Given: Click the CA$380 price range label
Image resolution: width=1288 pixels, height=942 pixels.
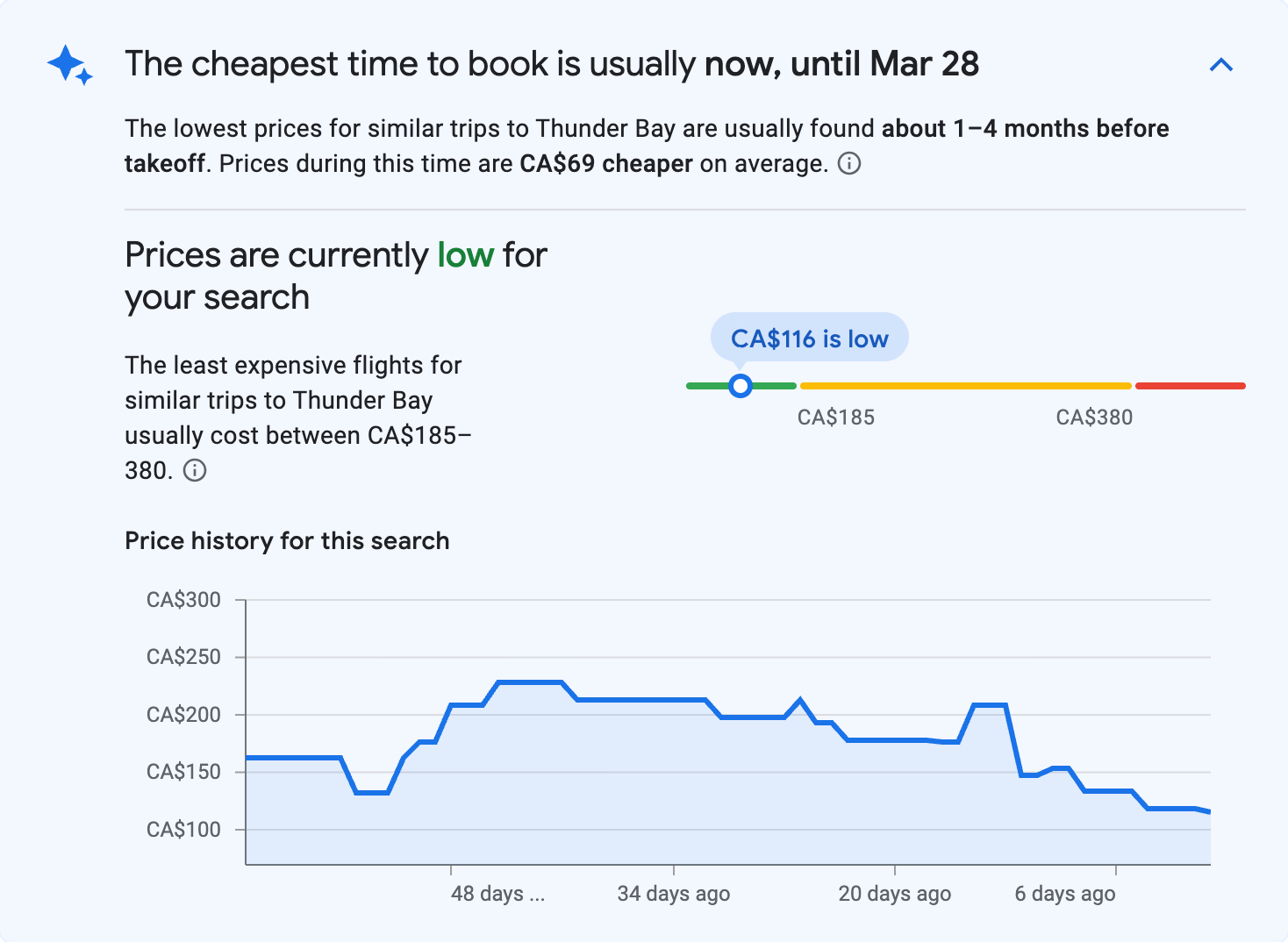Looking at the screenshot, I should coord(1094,417).
